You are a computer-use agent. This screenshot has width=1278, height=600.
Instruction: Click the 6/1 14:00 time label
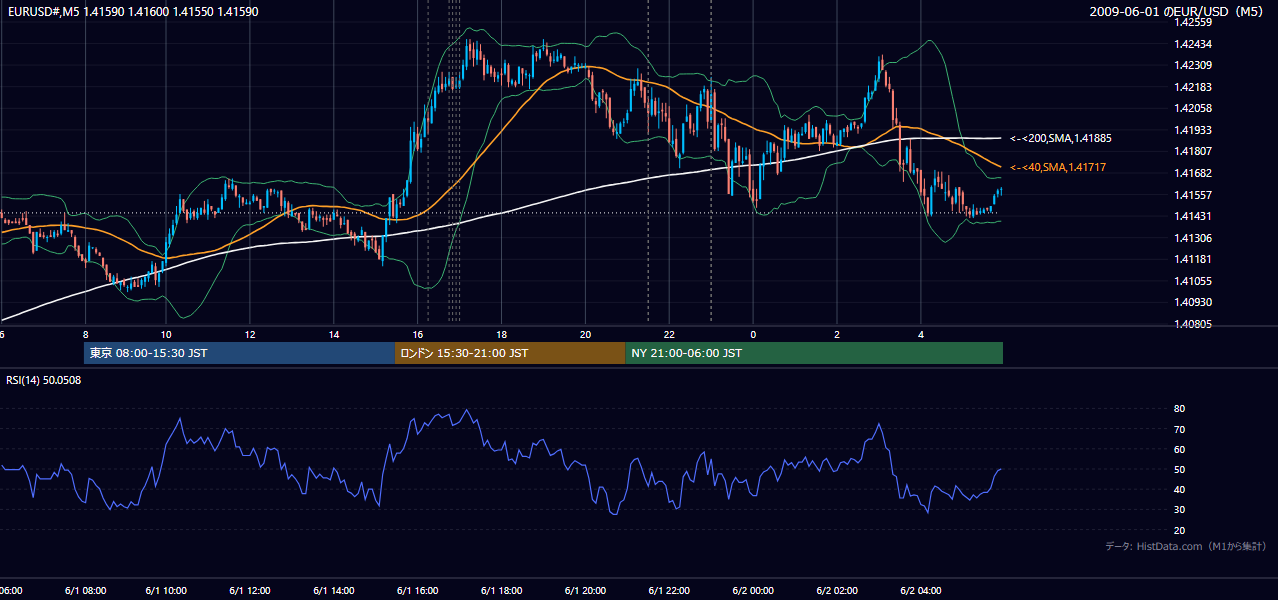(334, 591)
